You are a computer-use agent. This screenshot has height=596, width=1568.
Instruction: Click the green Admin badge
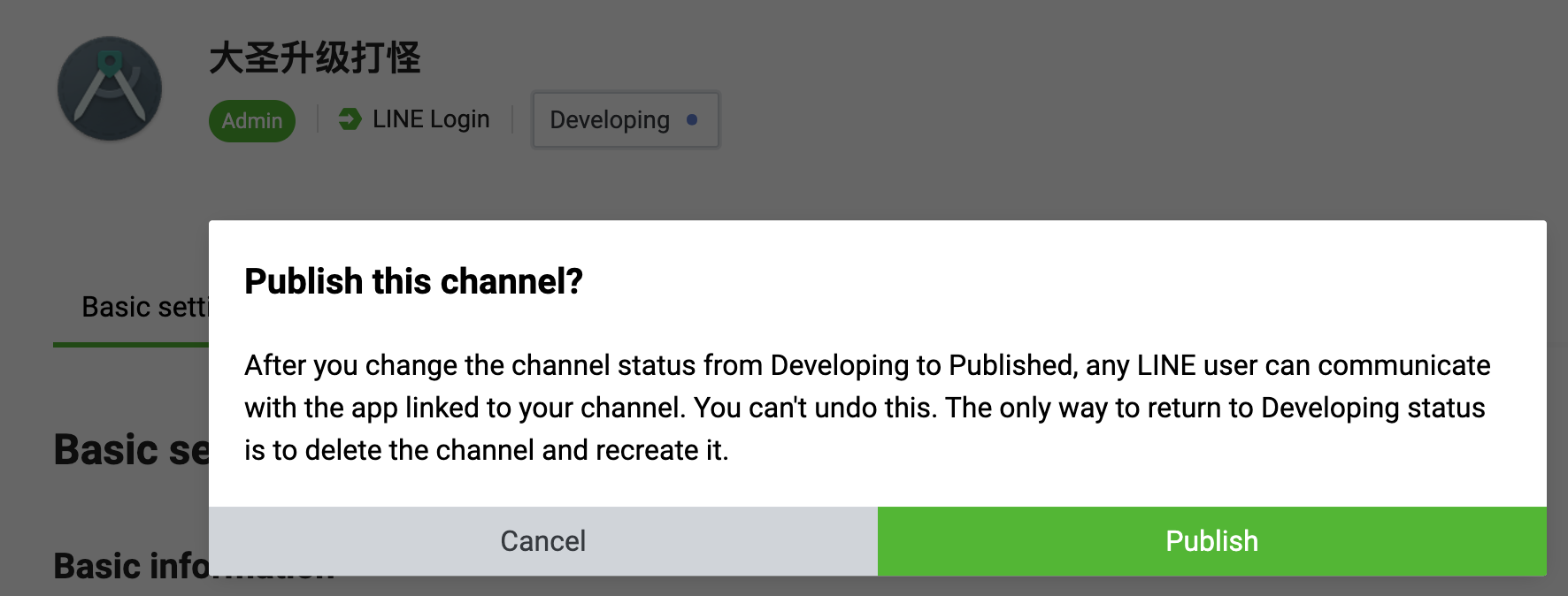252,120
